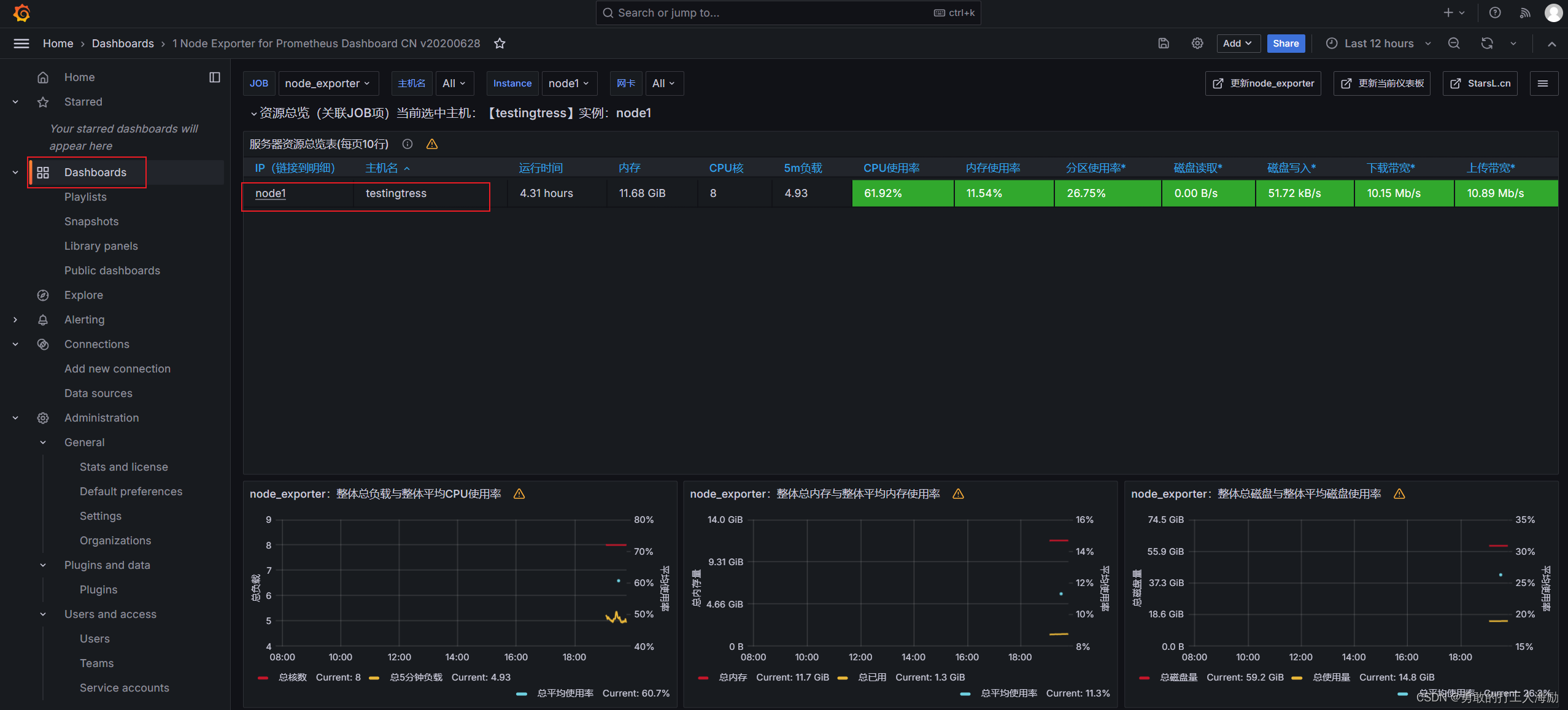Open the node_exporter JOB dropdown

click(x=328, y=83)
